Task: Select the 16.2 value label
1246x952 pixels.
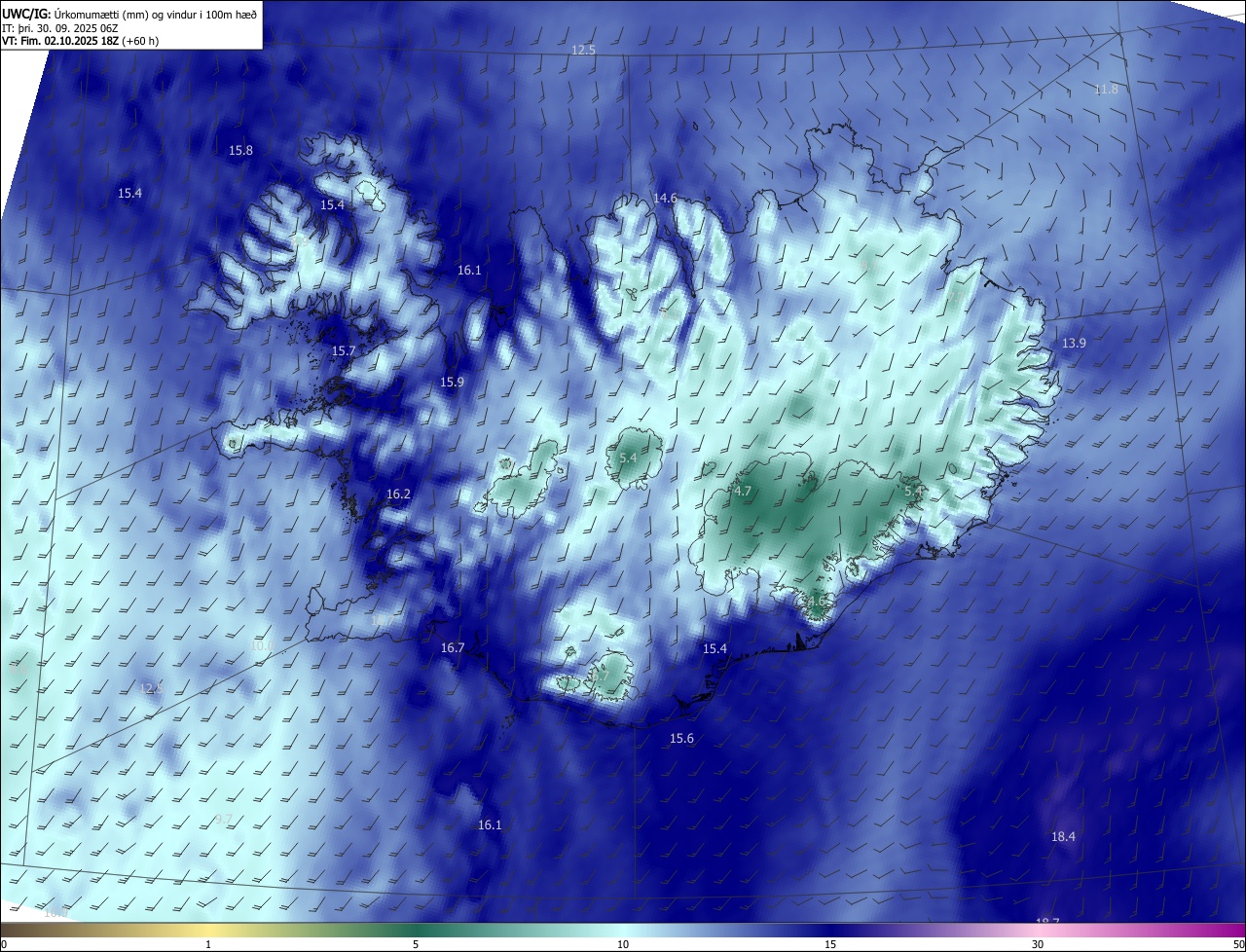Action: (398, 494)
